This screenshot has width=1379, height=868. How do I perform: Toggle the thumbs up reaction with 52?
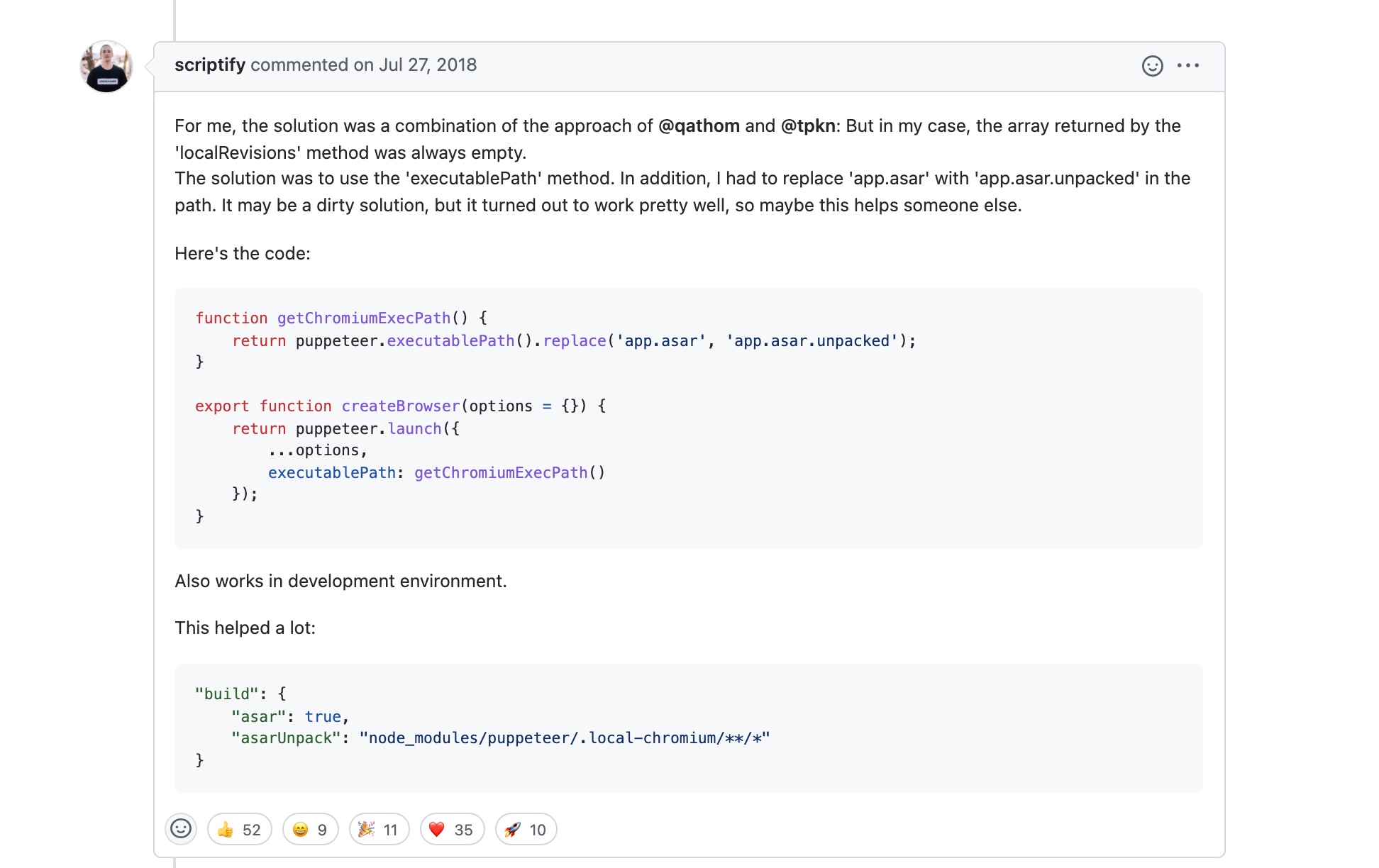point(239,829)
